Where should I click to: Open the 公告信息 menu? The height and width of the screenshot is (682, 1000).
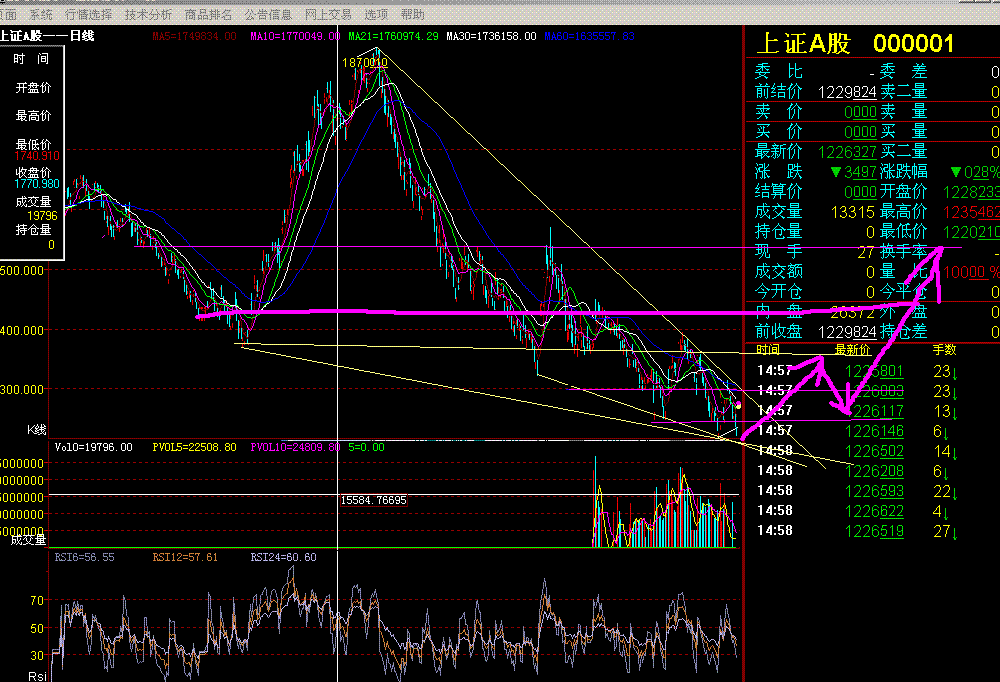[268, 15]
